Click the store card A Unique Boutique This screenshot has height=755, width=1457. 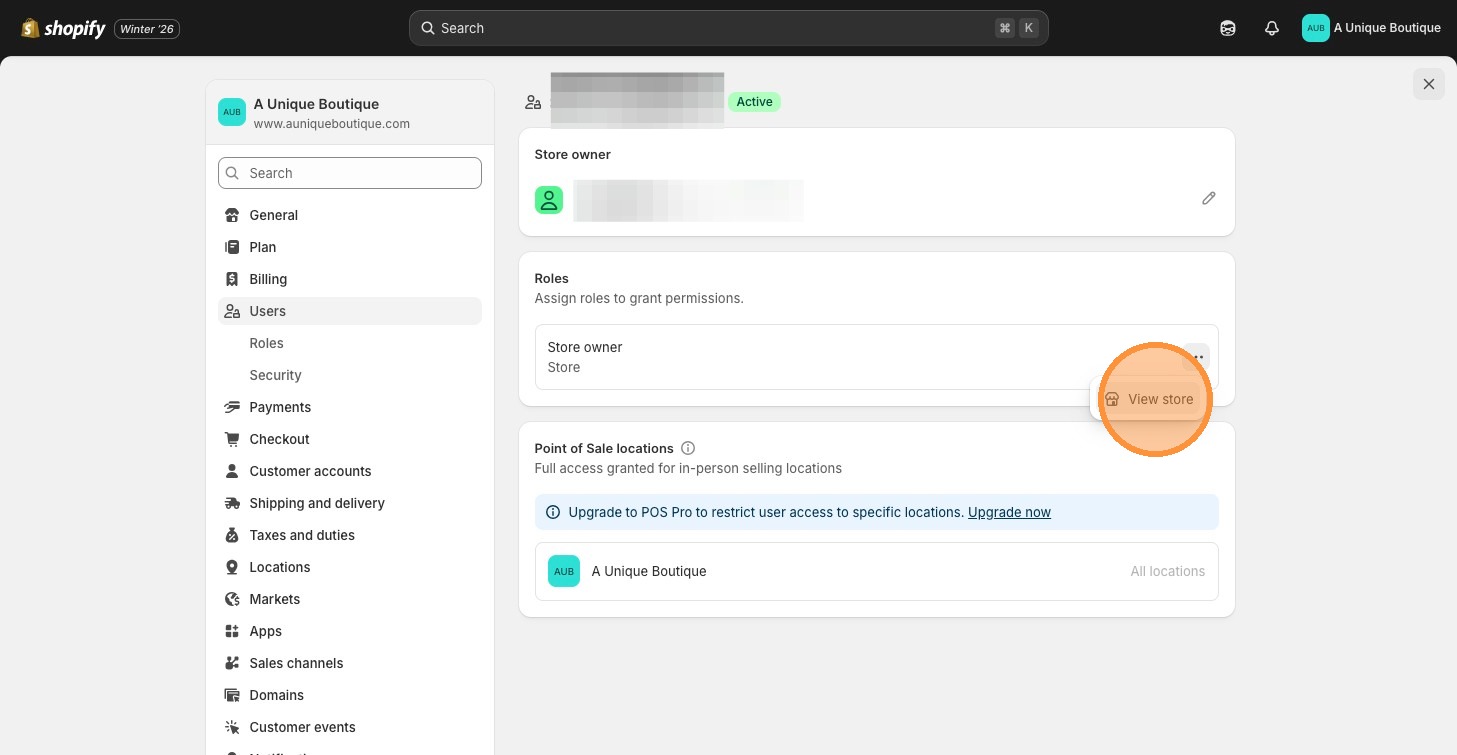pyautogui.click(x=350, y=113)
